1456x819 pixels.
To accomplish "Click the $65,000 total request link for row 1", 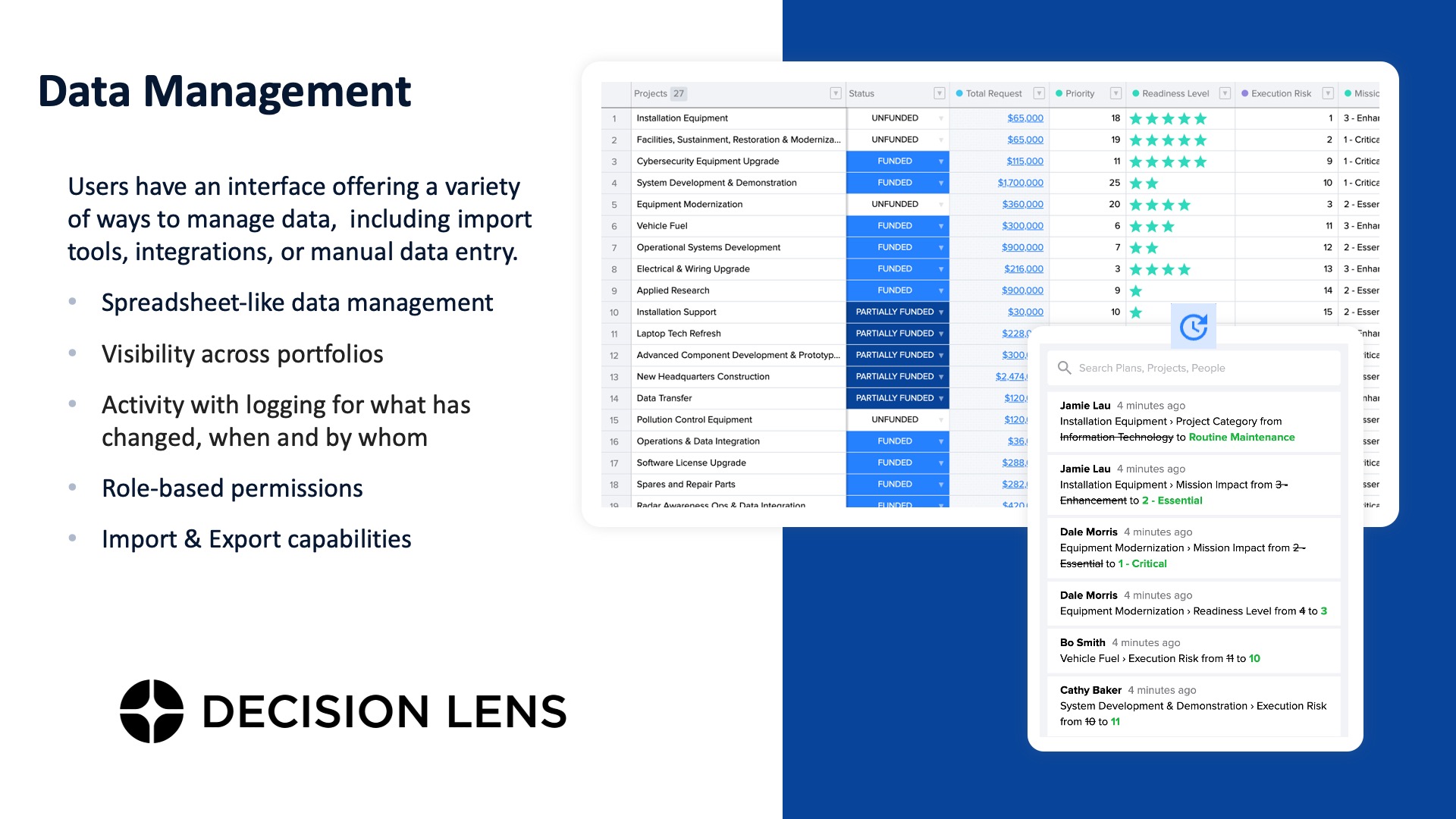I will (x=1024, y=117).
